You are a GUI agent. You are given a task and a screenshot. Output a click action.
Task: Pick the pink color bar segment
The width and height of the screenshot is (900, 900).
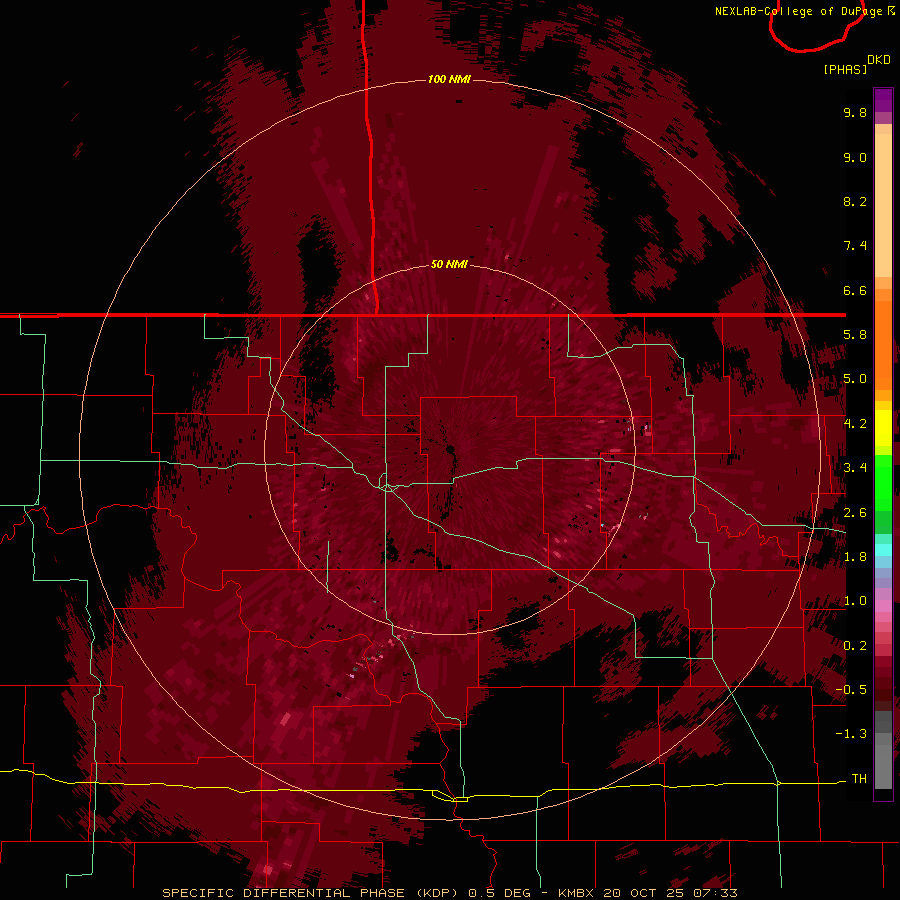click(x=883, y=606)
